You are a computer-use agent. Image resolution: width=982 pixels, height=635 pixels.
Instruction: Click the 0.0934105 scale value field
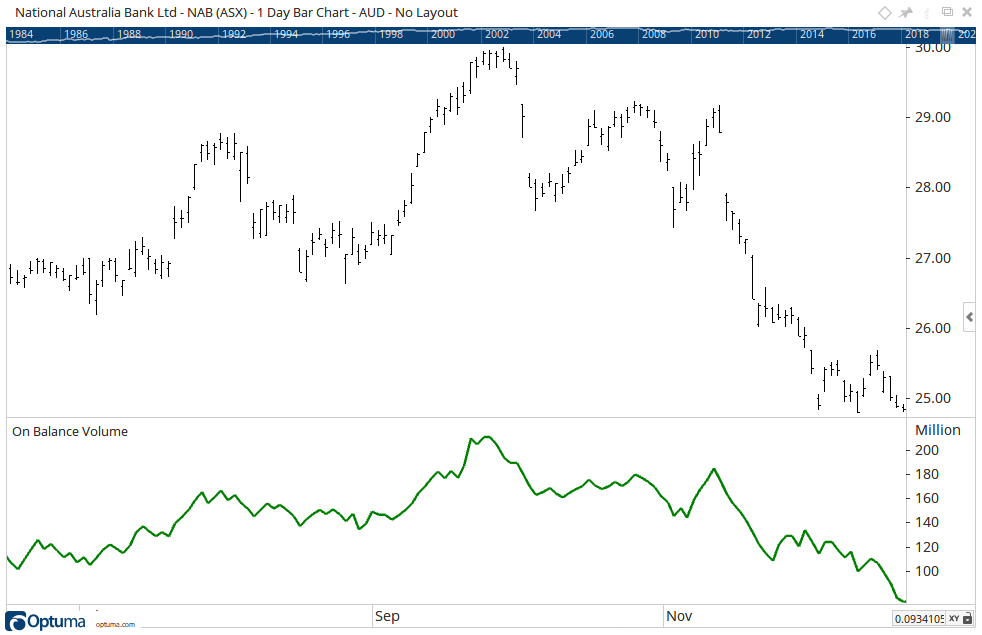coord(919,619)
